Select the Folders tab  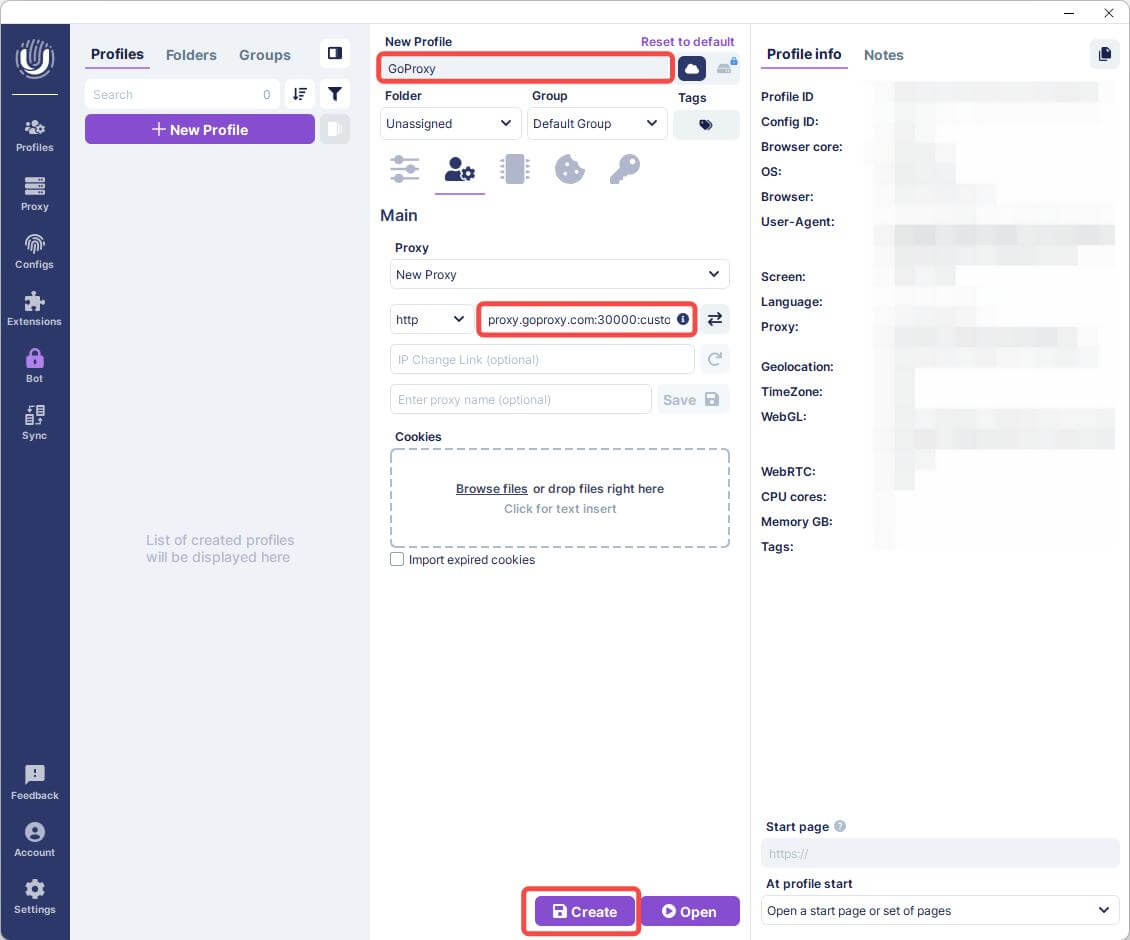191,55
